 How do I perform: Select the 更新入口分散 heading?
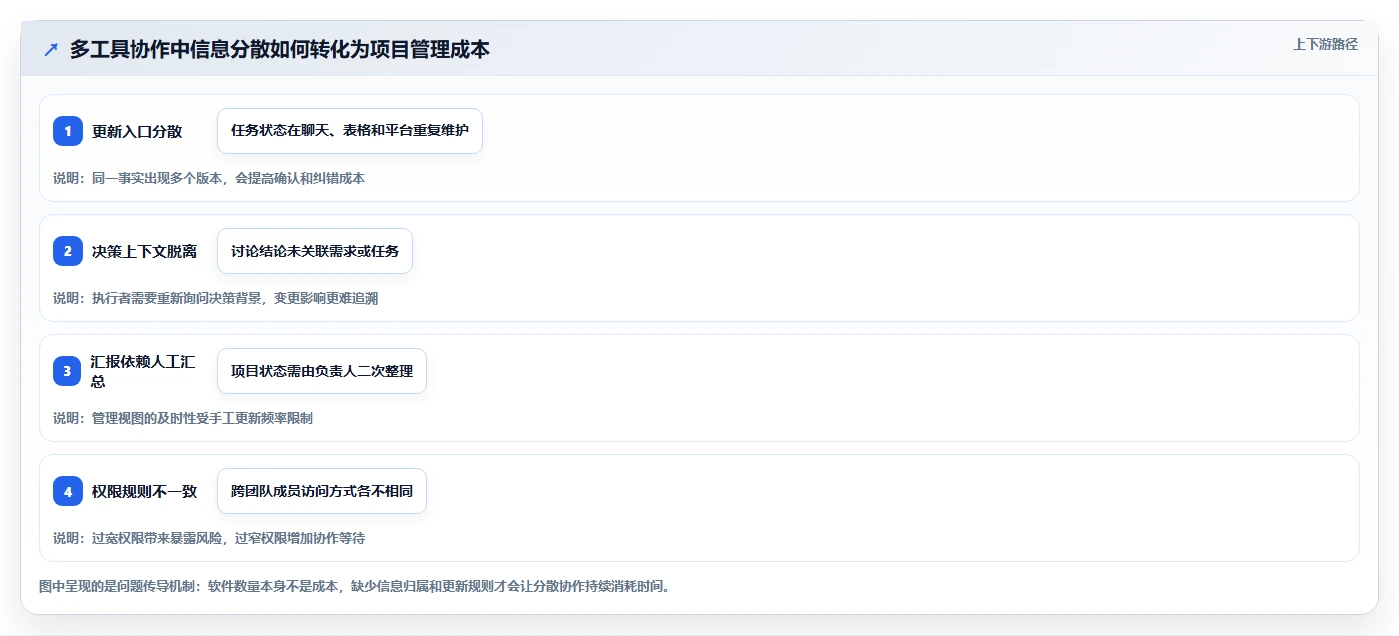pos(137,131)
